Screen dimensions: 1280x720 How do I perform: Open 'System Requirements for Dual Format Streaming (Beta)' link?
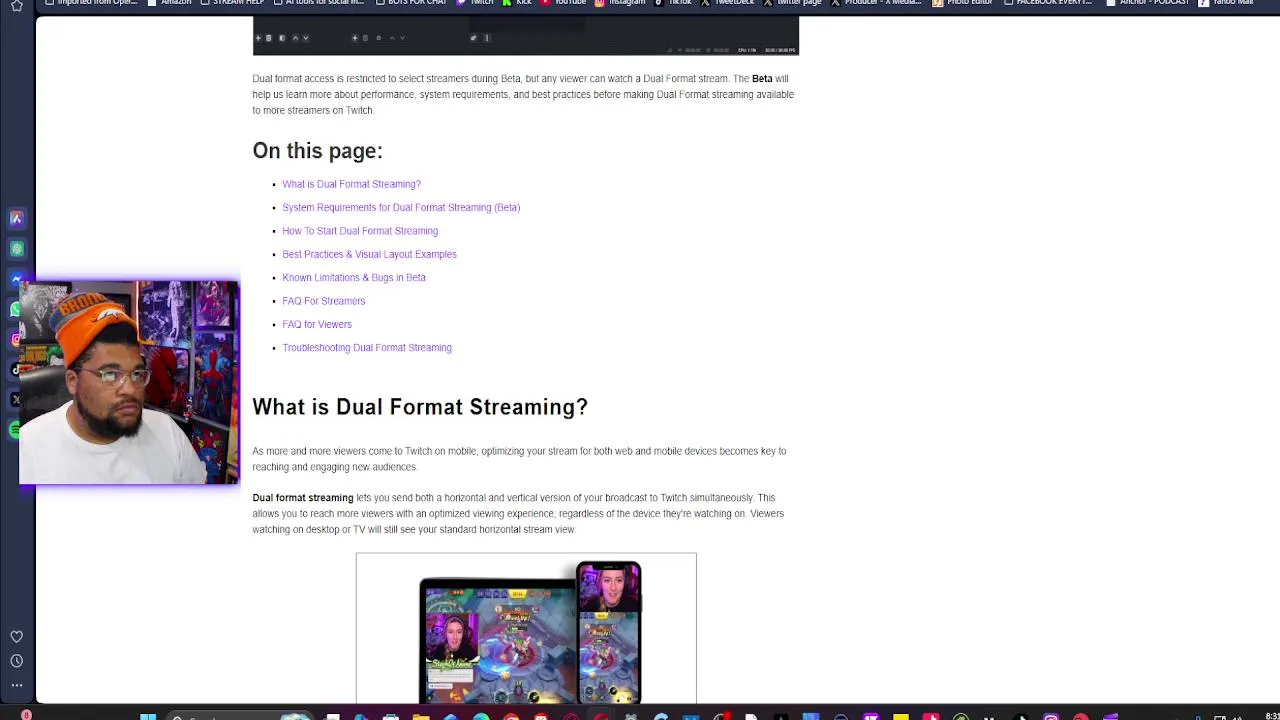click(x=401, y=207)
